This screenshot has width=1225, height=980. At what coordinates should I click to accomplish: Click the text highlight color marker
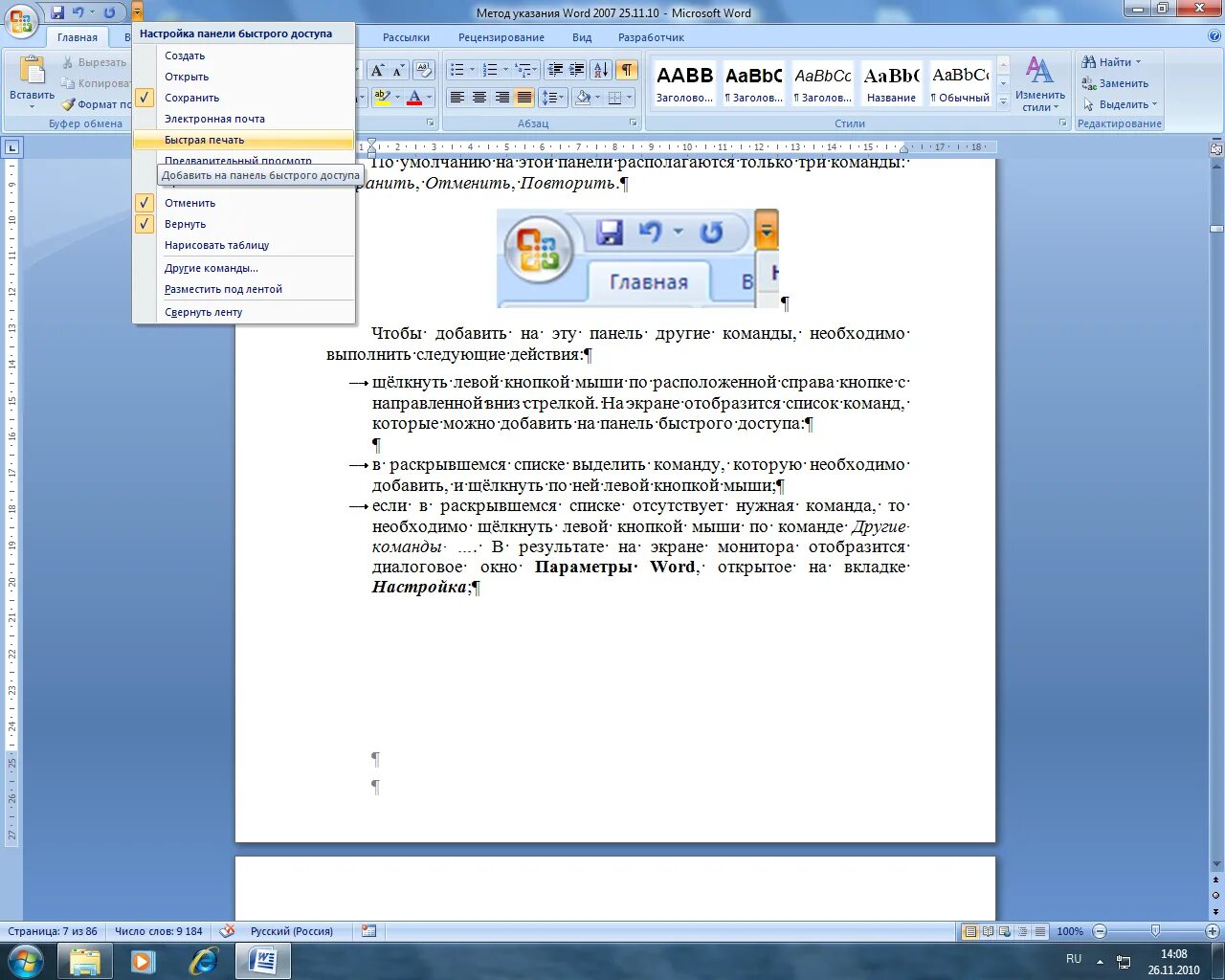coord(382,98)
